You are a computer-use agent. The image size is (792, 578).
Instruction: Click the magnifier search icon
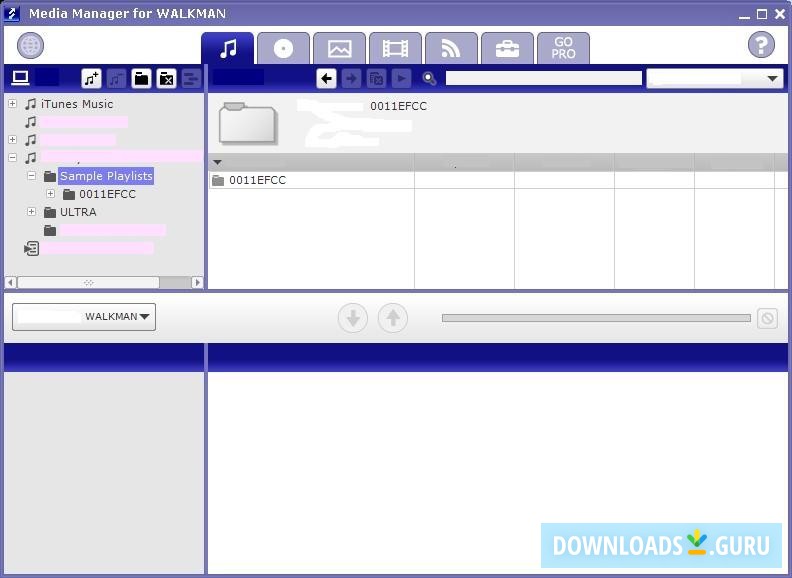(x=429, y=78)
